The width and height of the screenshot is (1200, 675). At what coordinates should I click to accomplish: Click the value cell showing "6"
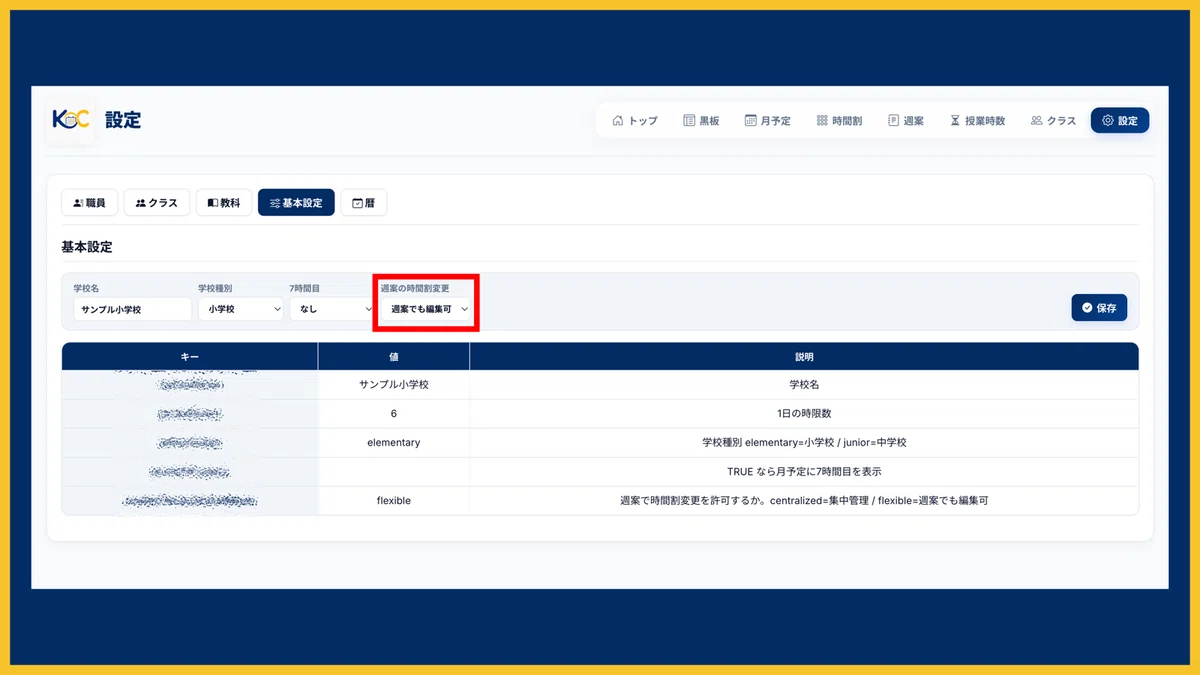point(394,413)
